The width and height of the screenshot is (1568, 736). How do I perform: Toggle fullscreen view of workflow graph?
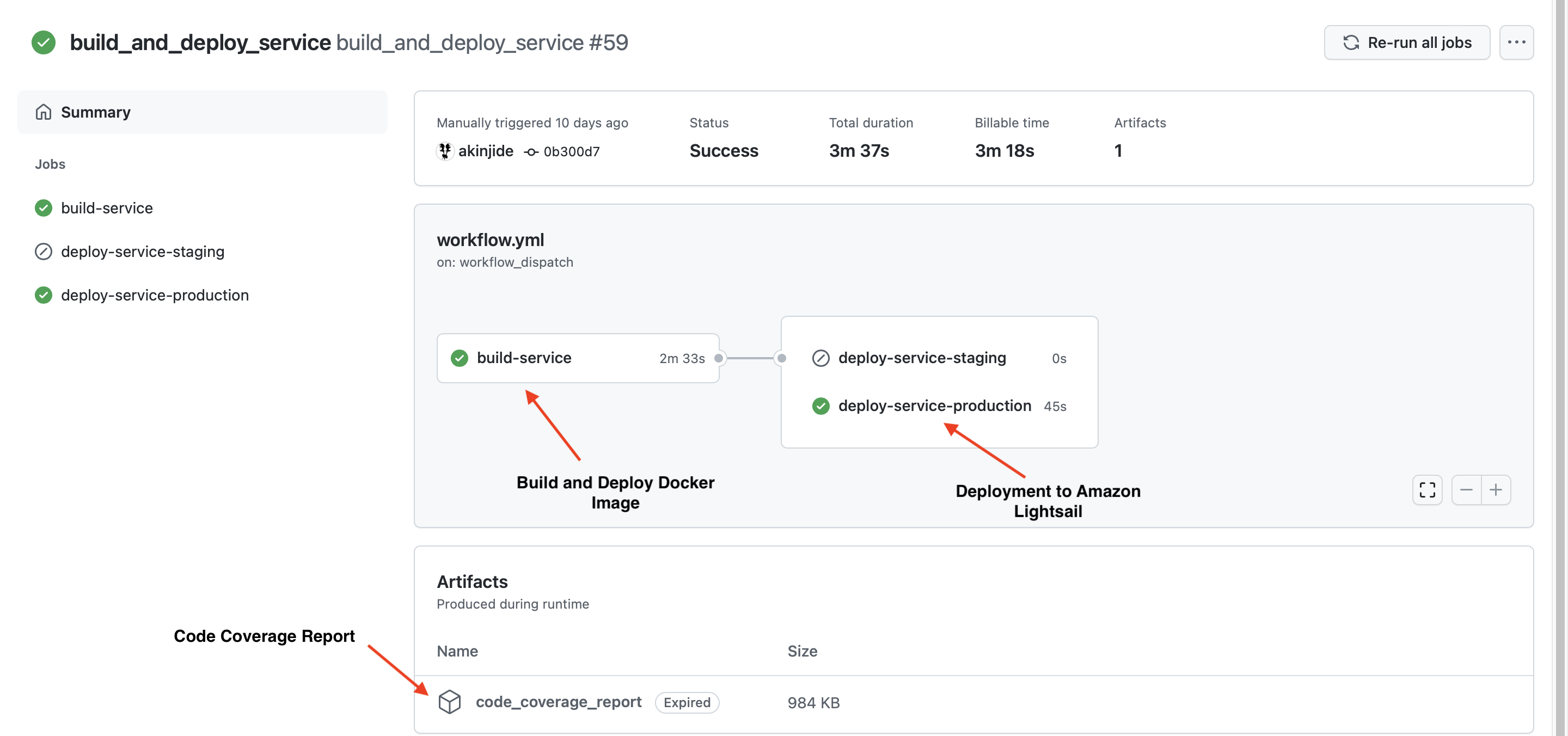tap(1427, 490)
